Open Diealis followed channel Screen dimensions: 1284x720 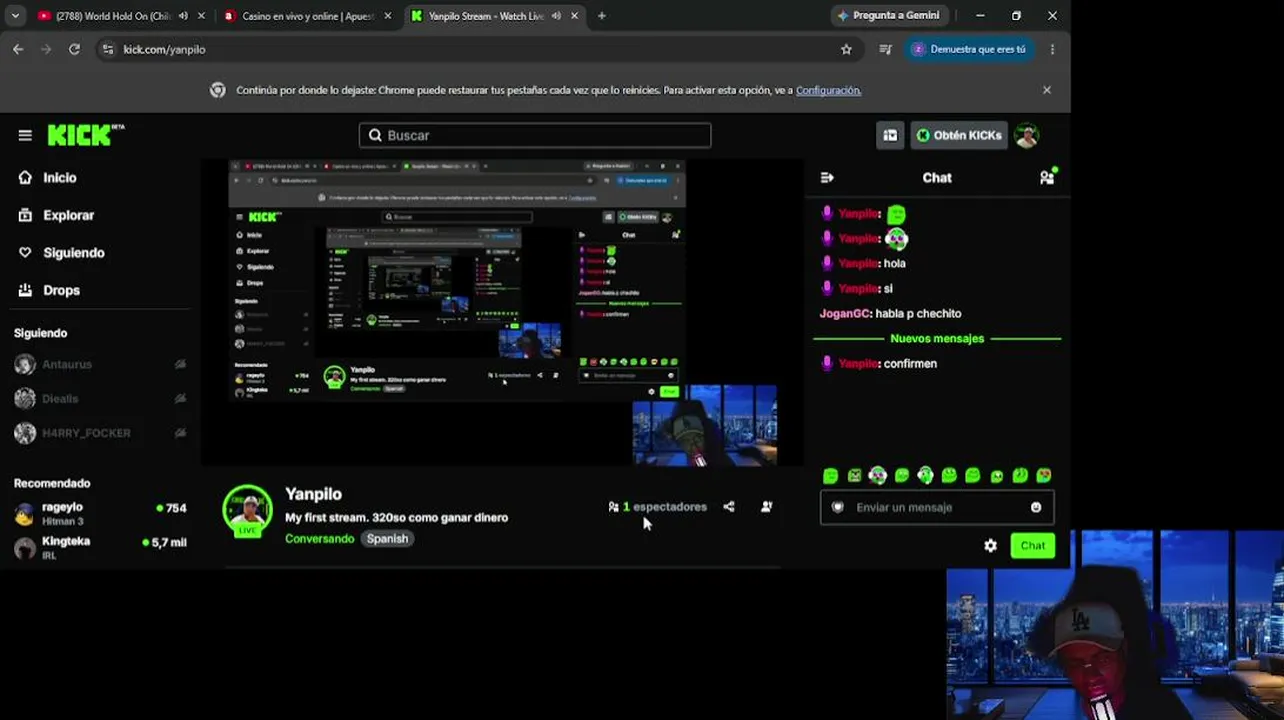(x=100, y=399)
